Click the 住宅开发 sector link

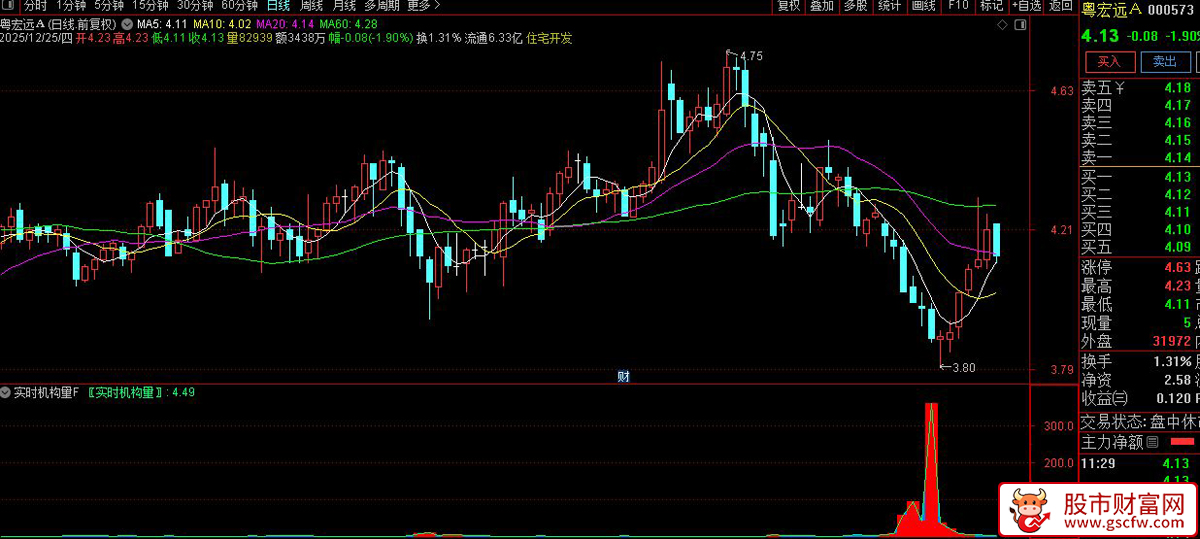click(x=549, y=38)
